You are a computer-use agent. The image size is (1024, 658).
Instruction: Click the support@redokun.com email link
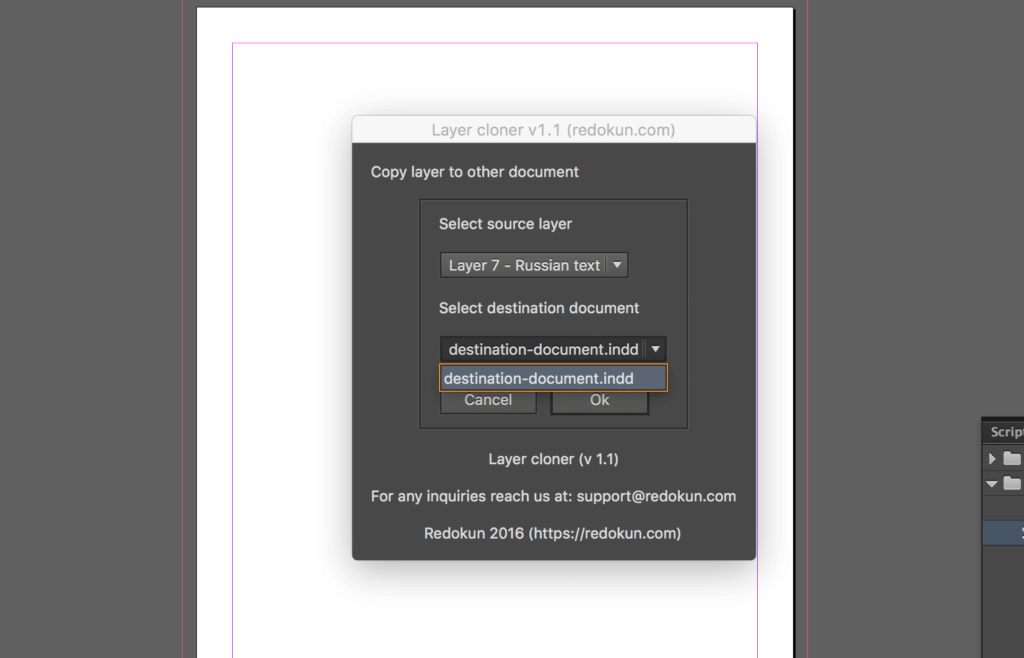pyautogui.click(x=657, y=495)
